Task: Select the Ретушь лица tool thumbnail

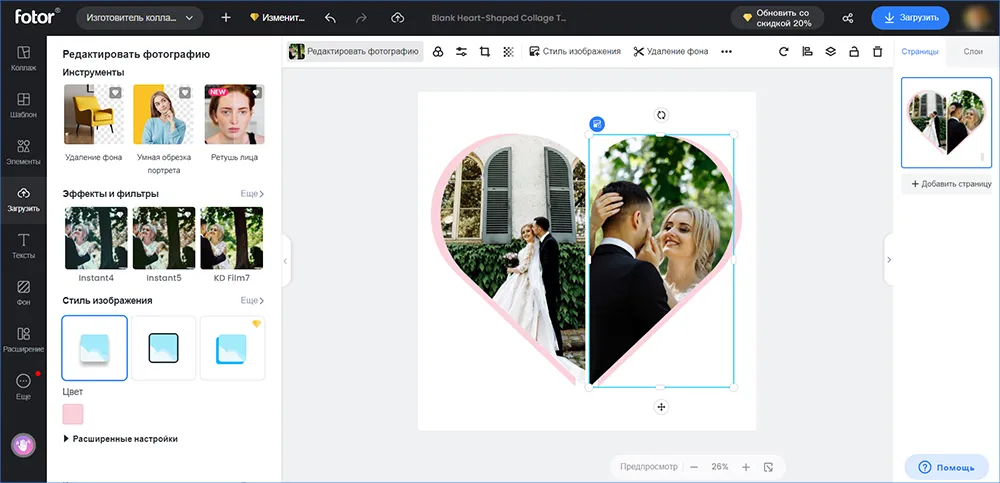Action: 234,114
